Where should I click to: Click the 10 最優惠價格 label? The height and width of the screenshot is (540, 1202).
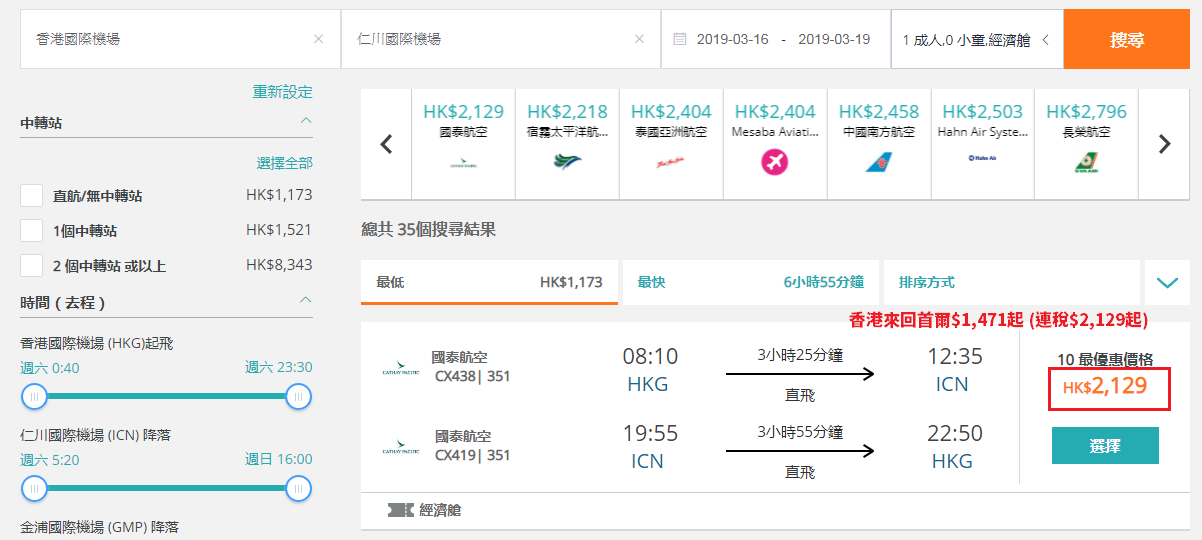1105,360
